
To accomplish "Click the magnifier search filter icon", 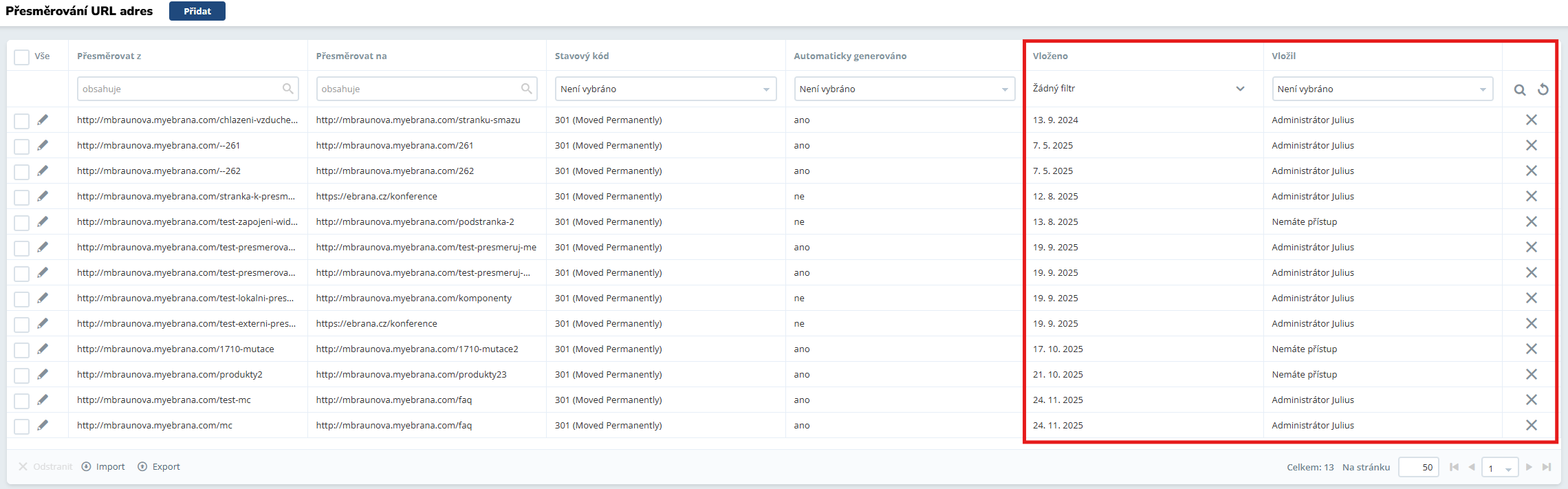I will pyautogui.click(x=1520, y=89).
